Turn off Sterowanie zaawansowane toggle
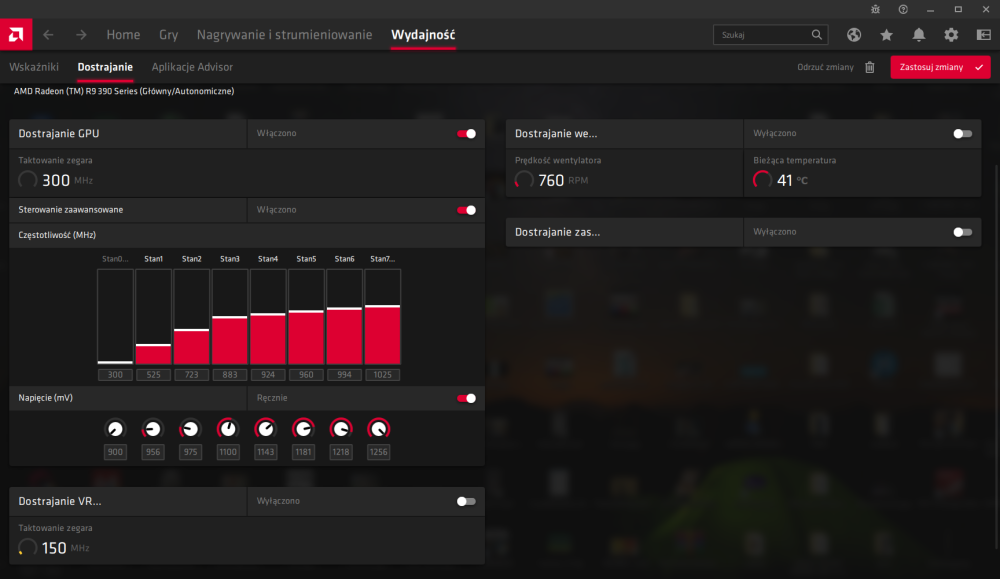 coord(466,210)
